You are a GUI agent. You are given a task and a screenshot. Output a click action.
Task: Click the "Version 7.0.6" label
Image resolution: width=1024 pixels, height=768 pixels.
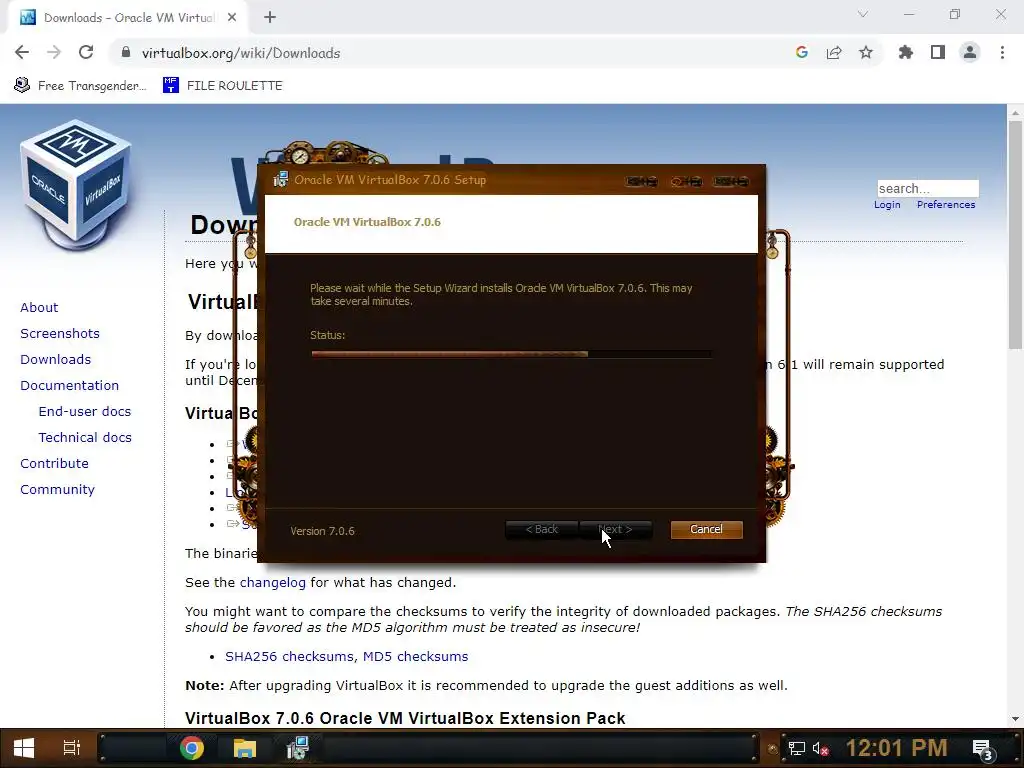pos(323,531)
